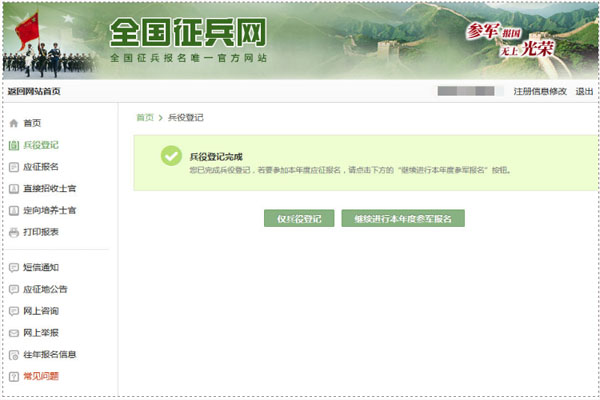Viewport: 600px width, 400px height.
Task: Click the 首页 breadcrumb link
Action: [145, 118]
